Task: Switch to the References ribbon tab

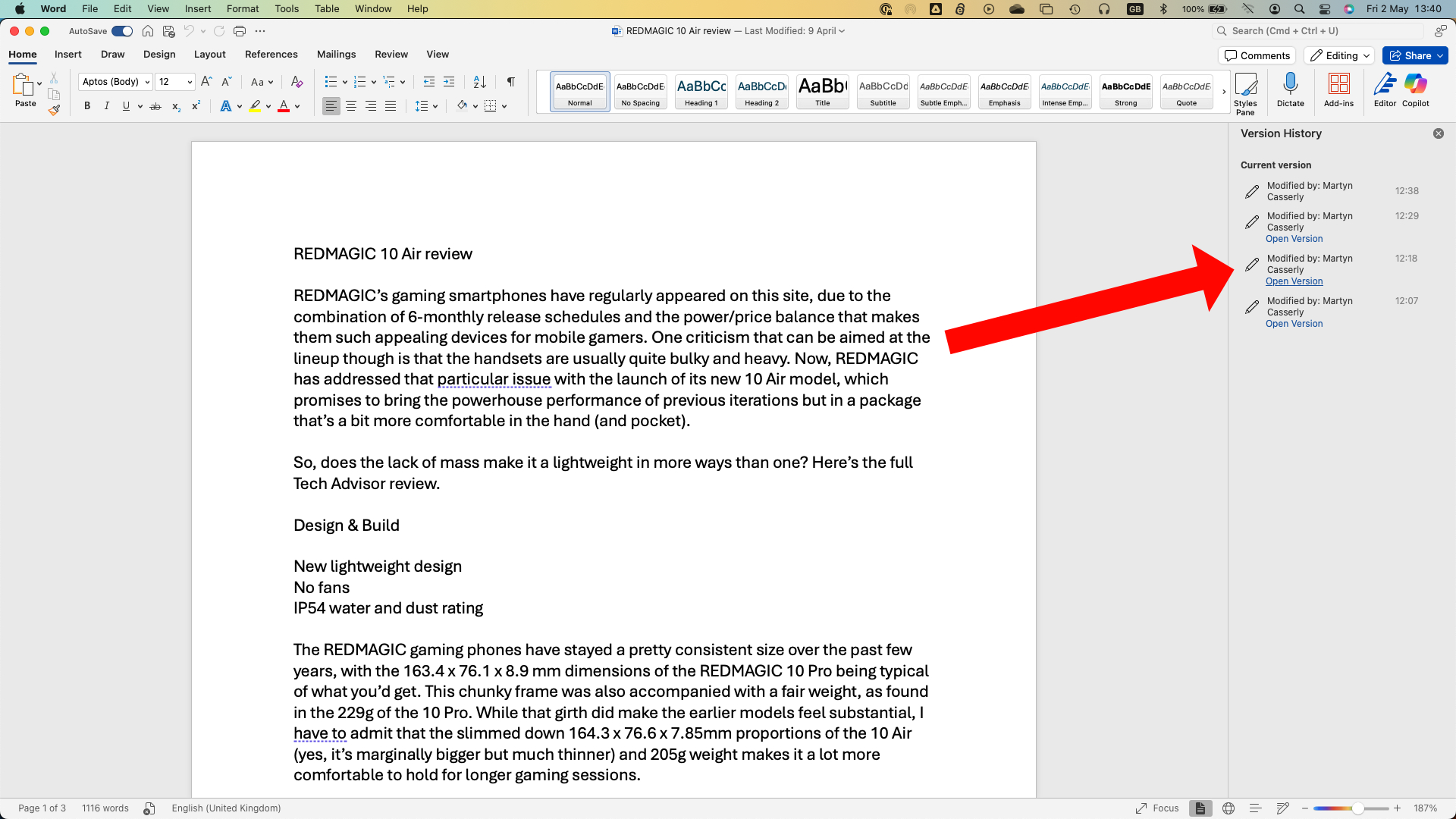Action: click(271, 54)
